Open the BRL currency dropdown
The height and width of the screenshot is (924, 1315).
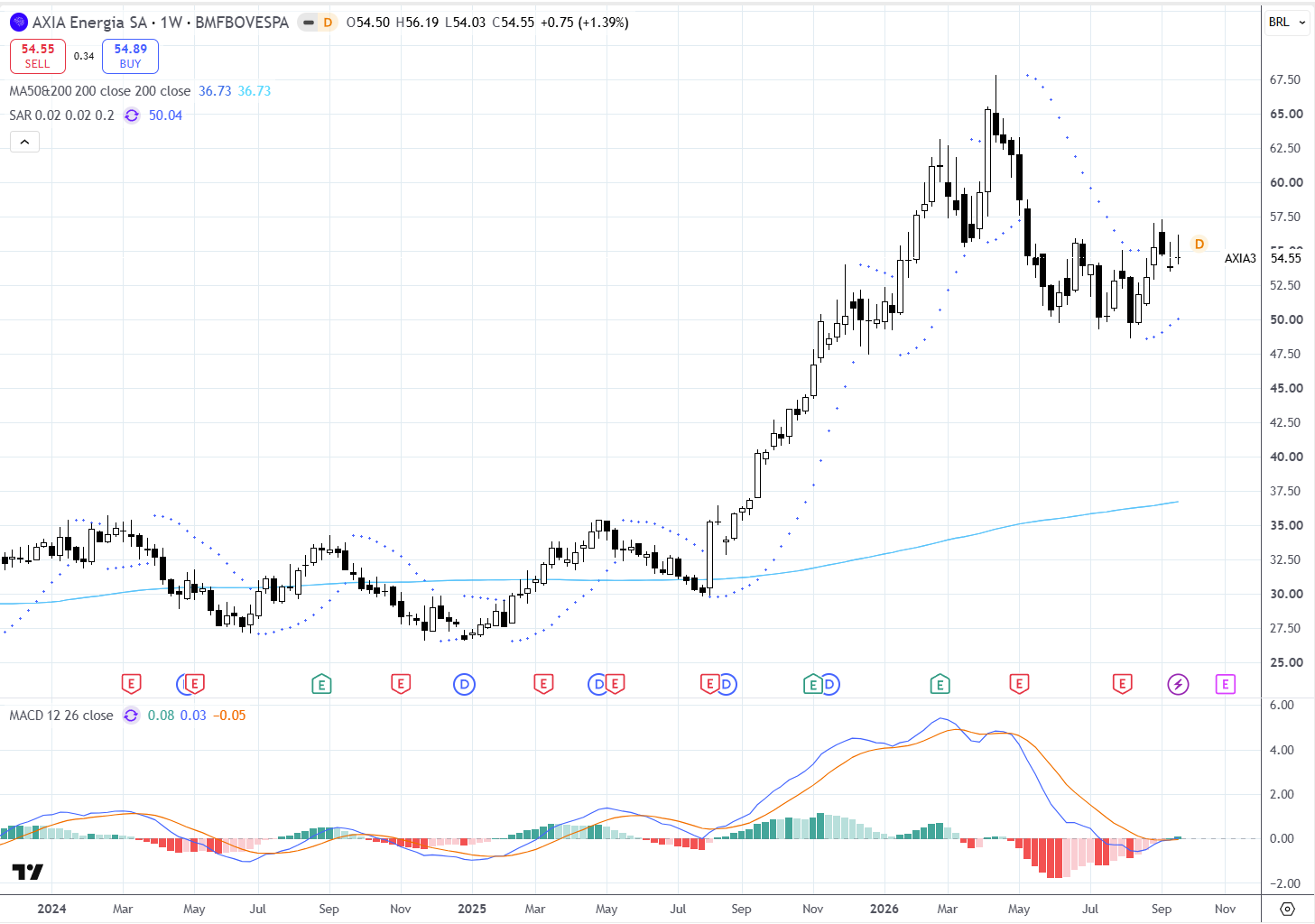point(1287,23)
